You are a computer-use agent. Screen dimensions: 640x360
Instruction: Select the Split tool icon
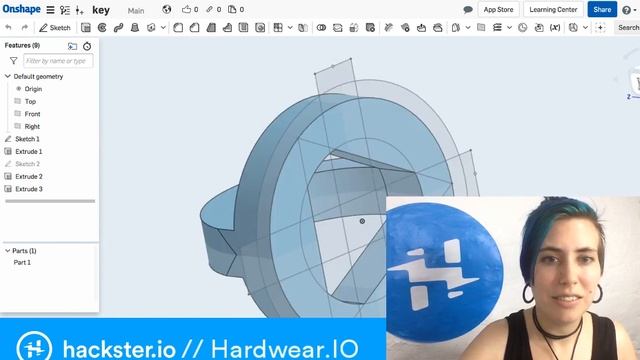click(338, 28)
